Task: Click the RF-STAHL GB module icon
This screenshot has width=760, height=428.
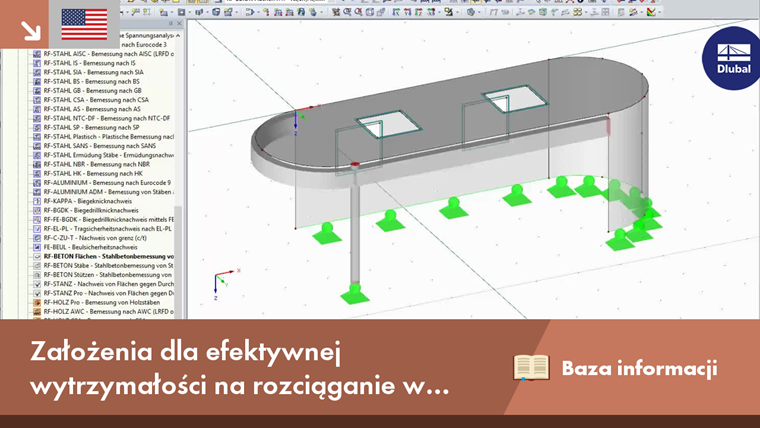Action: pyautogui.click(x=37, y=91)
